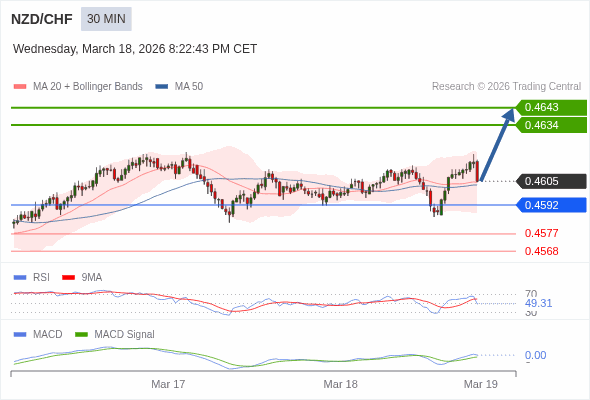Click the 0.4592 pivot price tag
The height and width of the screenshot is (400, 590).
[x=551, y=205]
